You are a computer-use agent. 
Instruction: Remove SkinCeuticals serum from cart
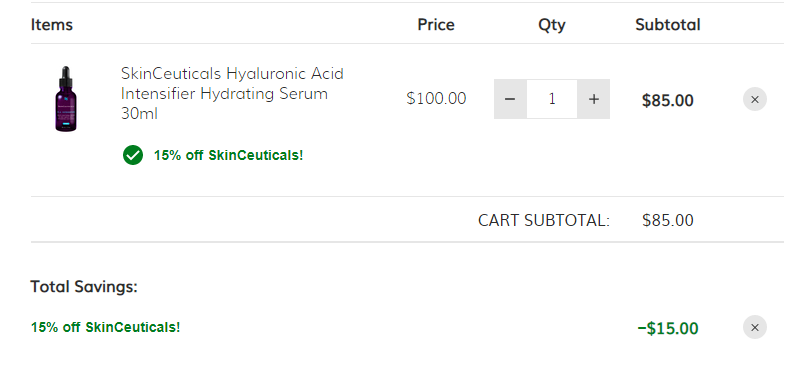pos(755,100)
